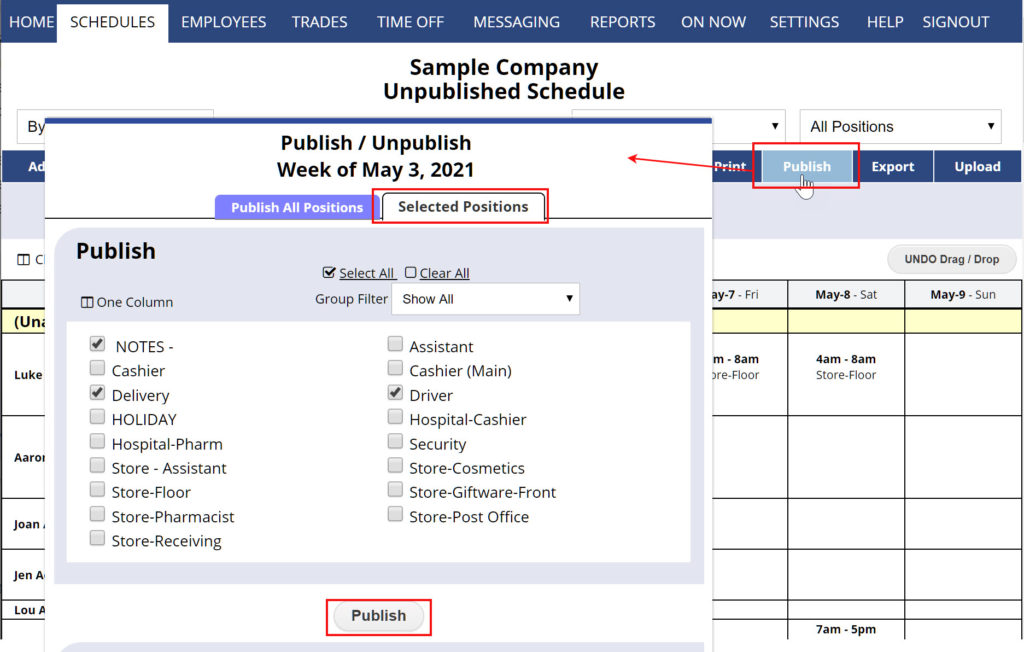The image size is (1024, 652).
Task: Click the Upload button on the toolbar
Action: pyautogui.click(x=977, y=166)
